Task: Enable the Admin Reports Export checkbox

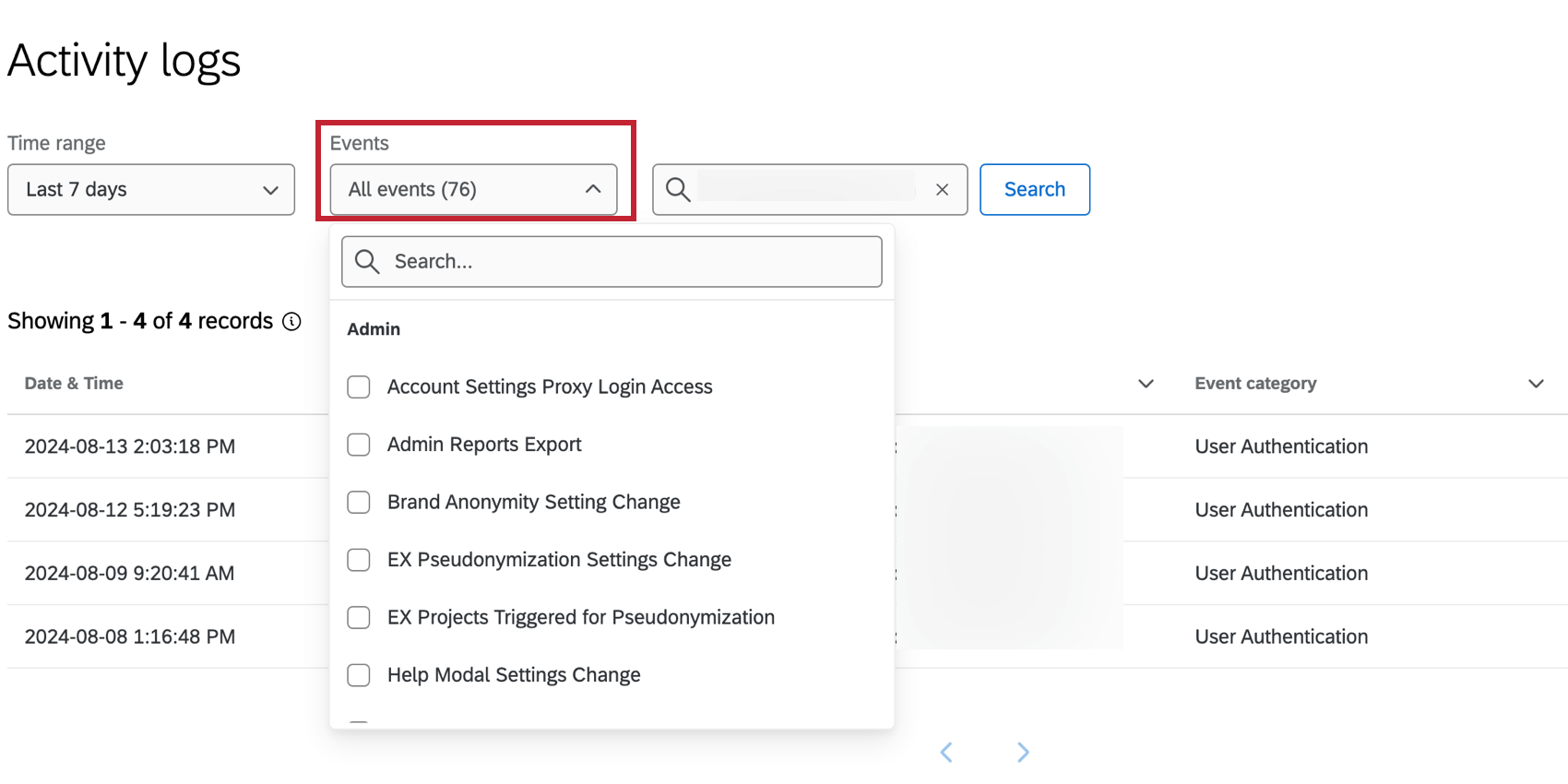Action: point(359,445)
